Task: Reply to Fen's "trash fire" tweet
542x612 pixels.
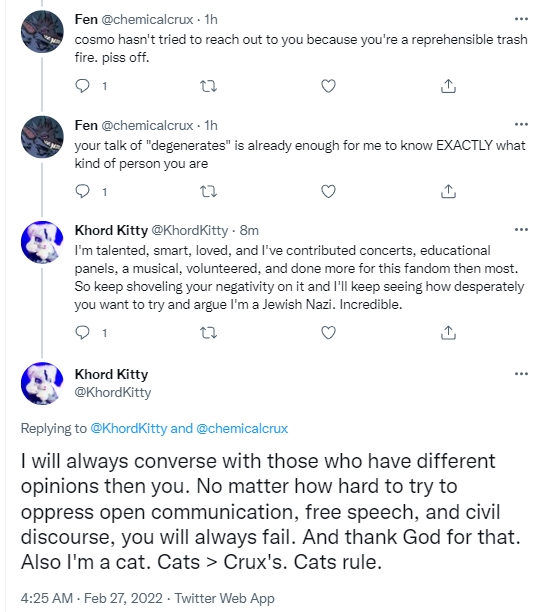Action: click(x=82, y=86)
